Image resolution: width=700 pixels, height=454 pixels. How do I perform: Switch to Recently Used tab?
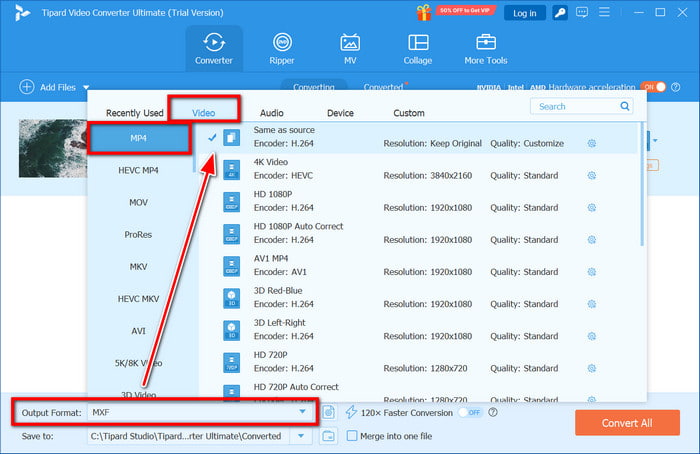[x=134, y=113]
